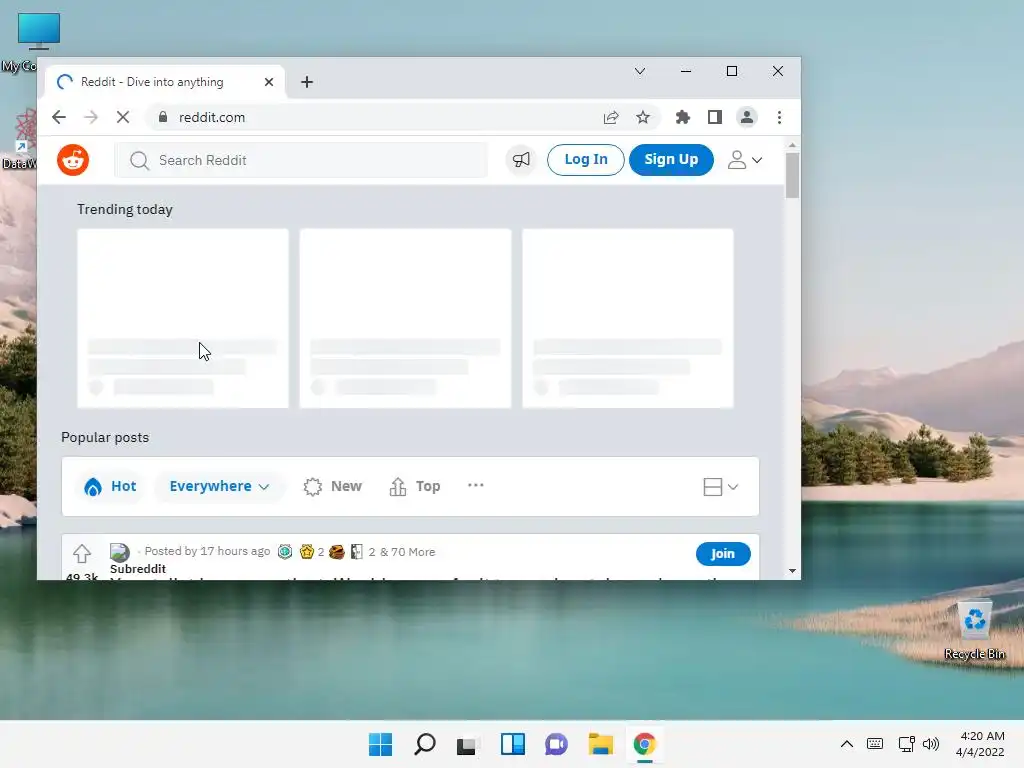Open Windows Start menu
Viewport: 1024px width, 768px height.
[381, 744]
